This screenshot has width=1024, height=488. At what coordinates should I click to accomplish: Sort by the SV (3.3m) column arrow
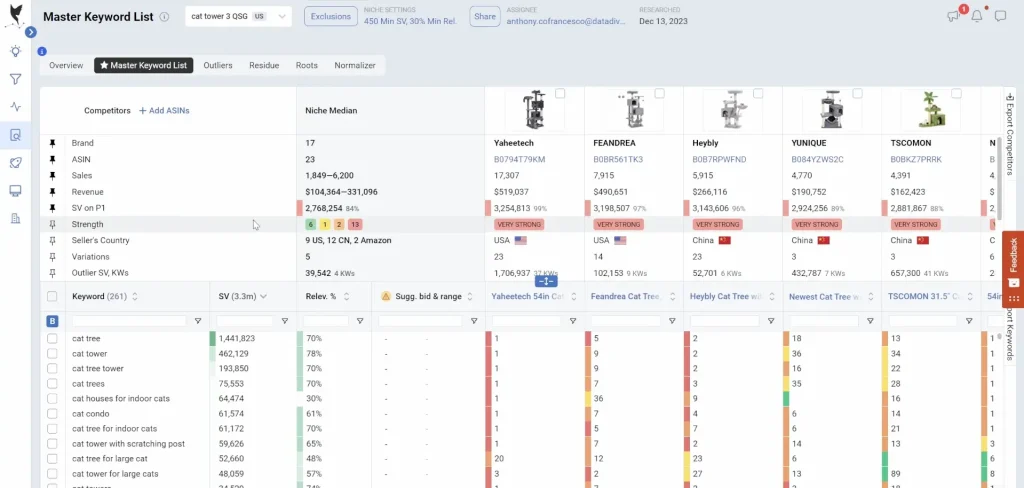pyautogui.click(x=264, y=296)
